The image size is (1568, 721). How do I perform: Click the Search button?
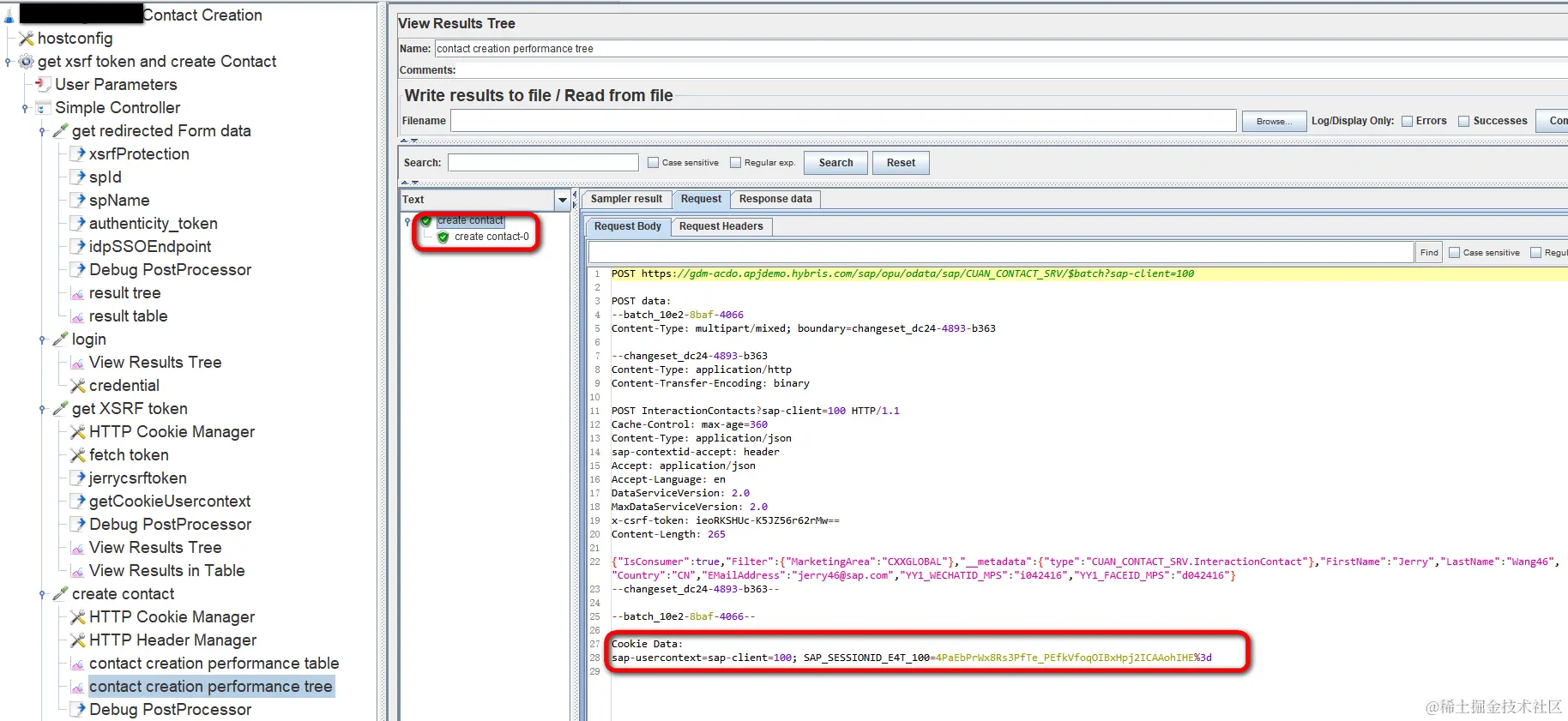835,163
